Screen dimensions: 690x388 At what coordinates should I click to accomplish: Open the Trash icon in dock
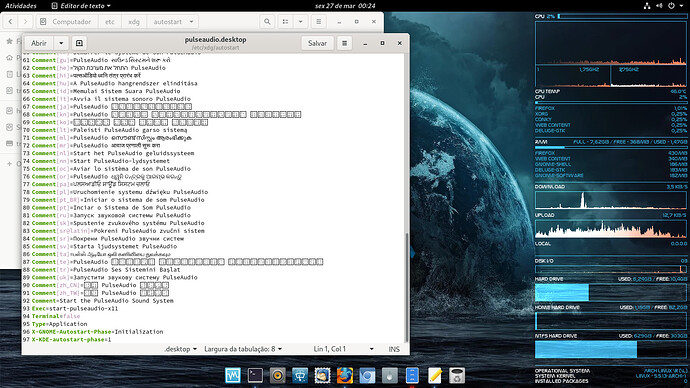[457, 375]
